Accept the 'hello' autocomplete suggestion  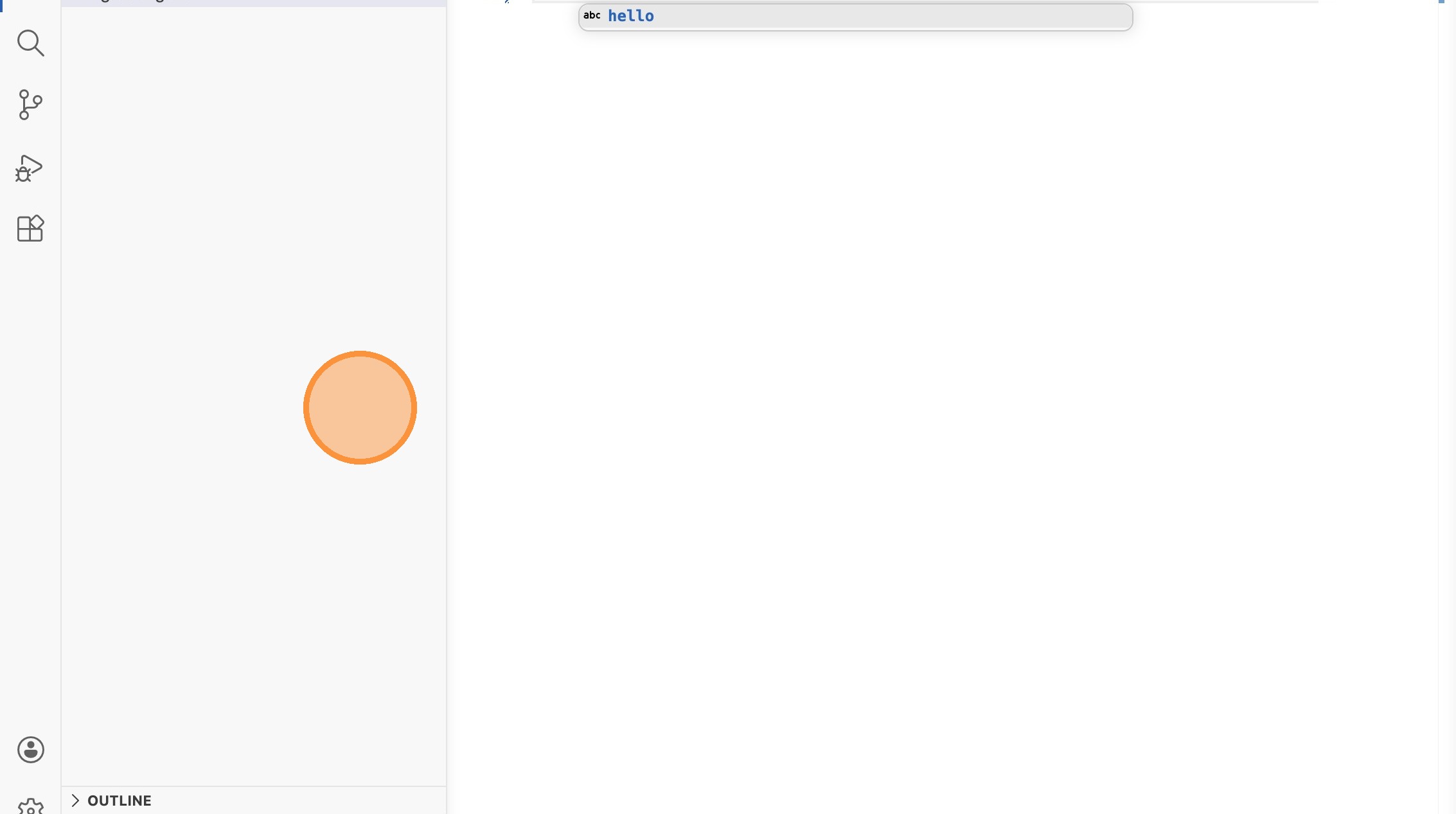click(631, 16)
